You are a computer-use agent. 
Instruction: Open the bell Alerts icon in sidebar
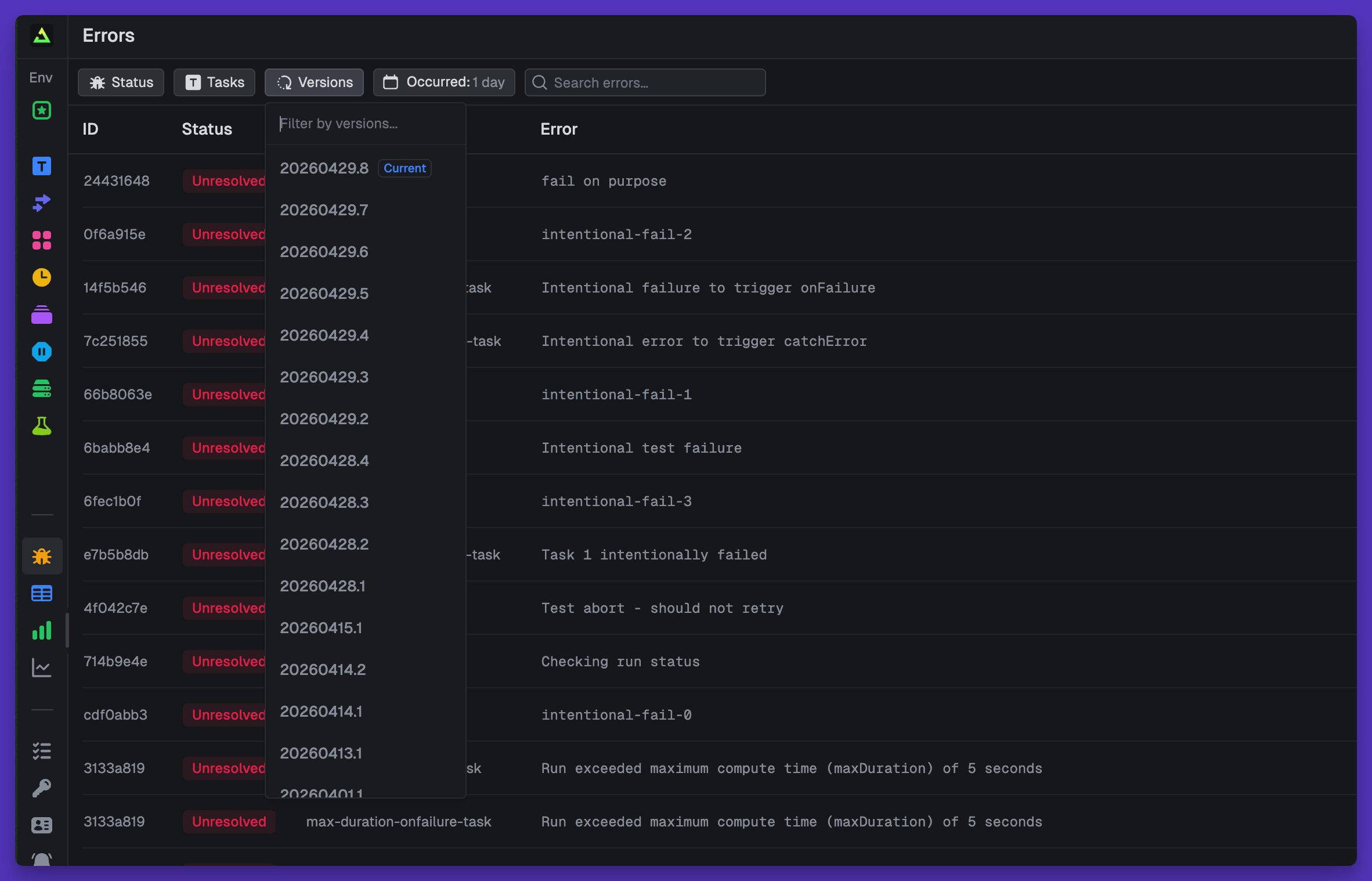pos(41,859)
